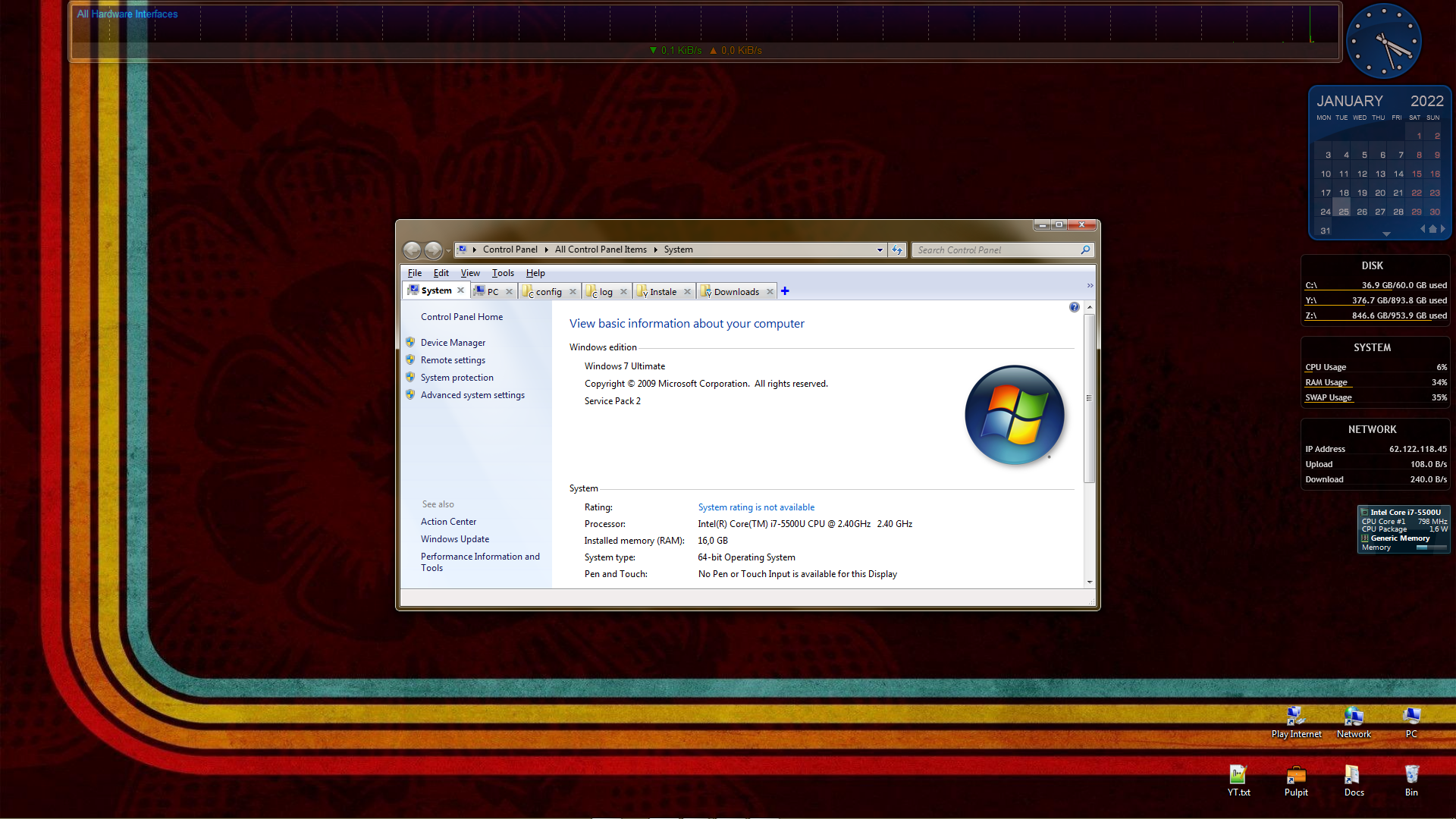Expand the arrow after All Control Panel Items
The image size is (1456, 819).
pyautogui.click(x=655, y=249)
